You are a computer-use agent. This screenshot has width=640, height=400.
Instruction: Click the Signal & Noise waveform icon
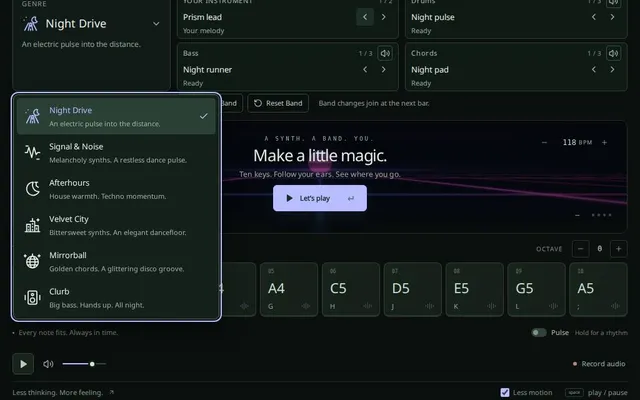point(32,152)
